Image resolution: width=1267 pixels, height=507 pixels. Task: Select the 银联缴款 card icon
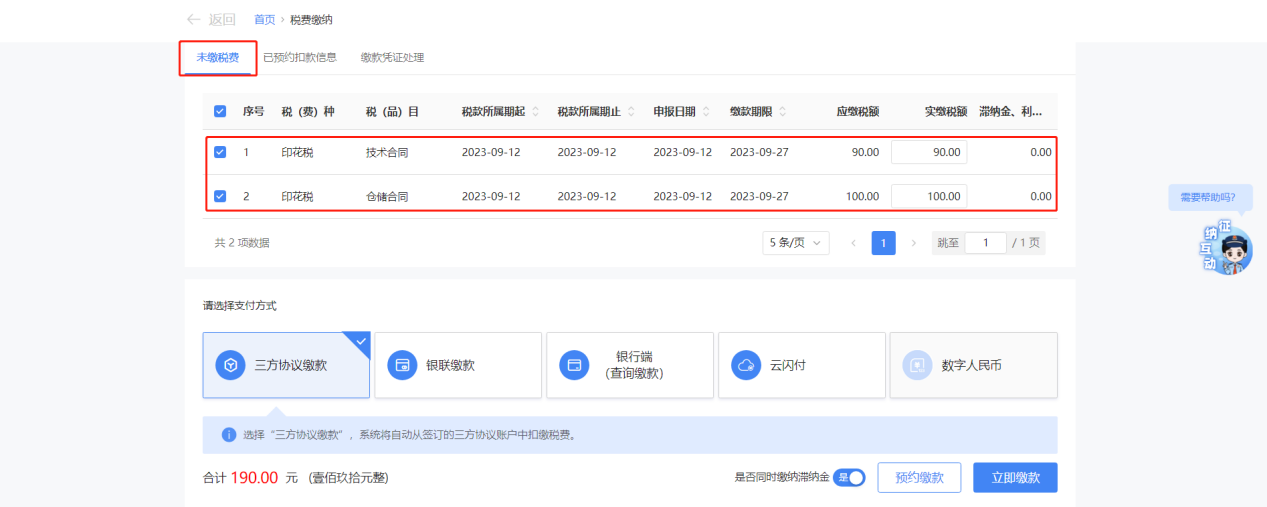click(403, 365)
